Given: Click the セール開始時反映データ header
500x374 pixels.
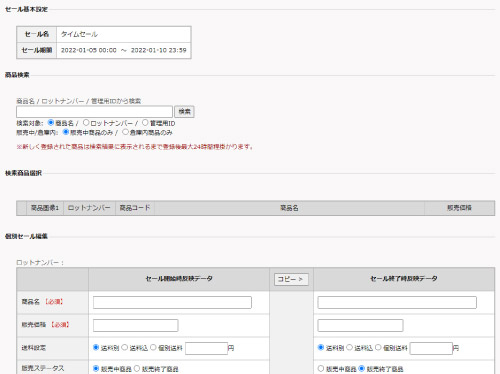Looking at the screenshot, I should click(x=179, y=279).
